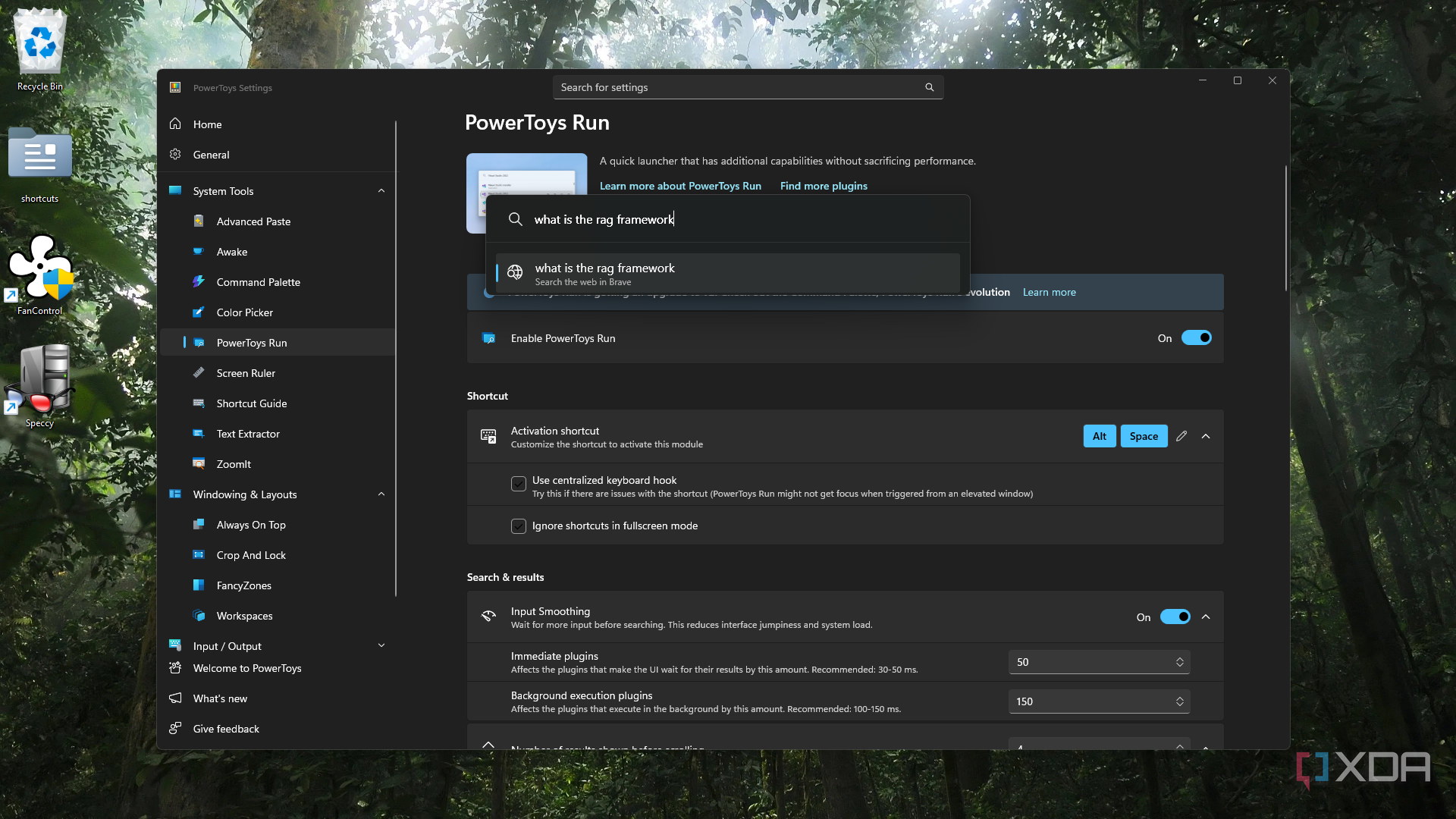This screenshot has width=1456, height=819.
Task: Collapse the Input Smoothing options chevron
Action: 1206,617
